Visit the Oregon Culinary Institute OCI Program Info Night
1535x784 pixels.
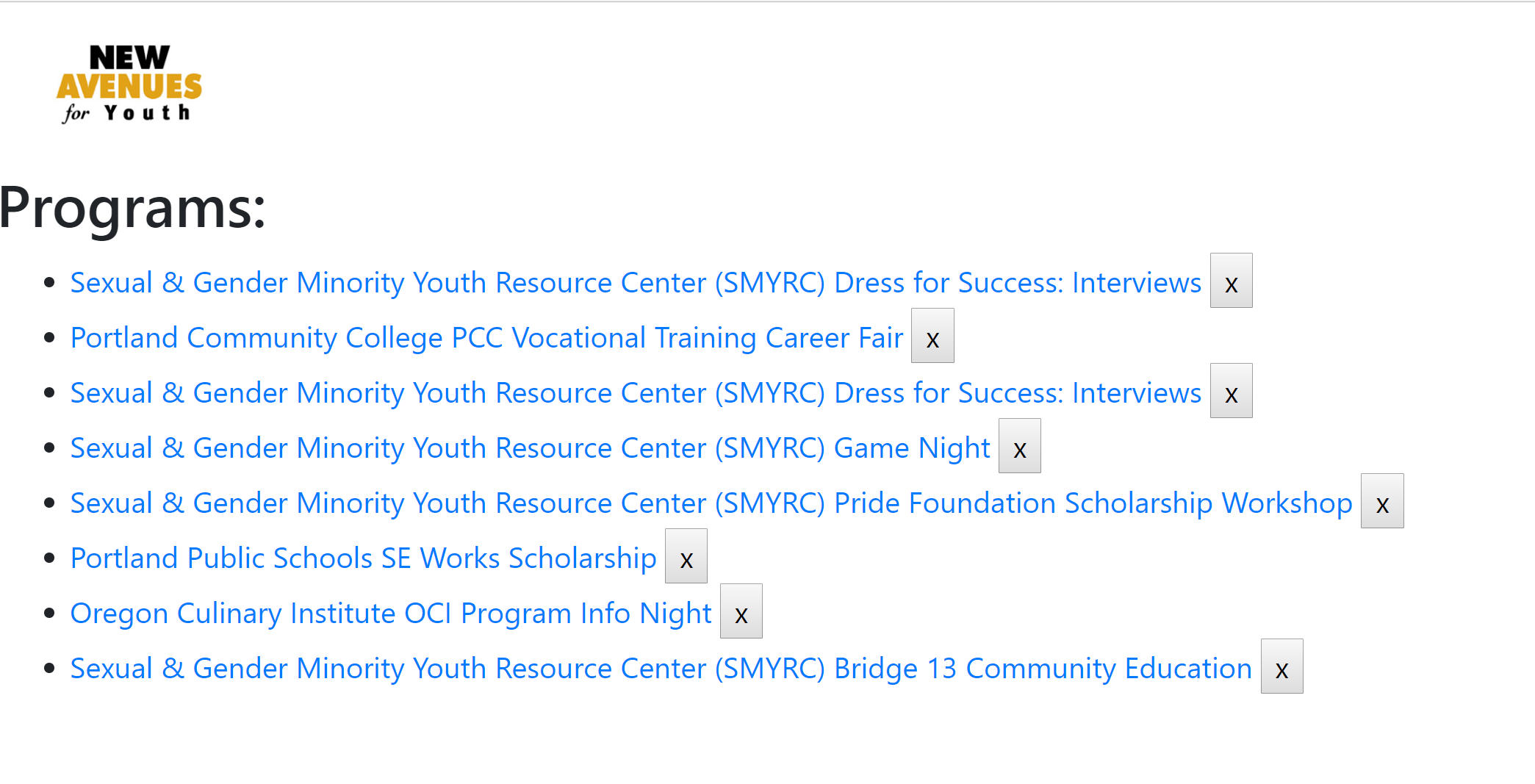pyautogui.click(x=390, y=614)
